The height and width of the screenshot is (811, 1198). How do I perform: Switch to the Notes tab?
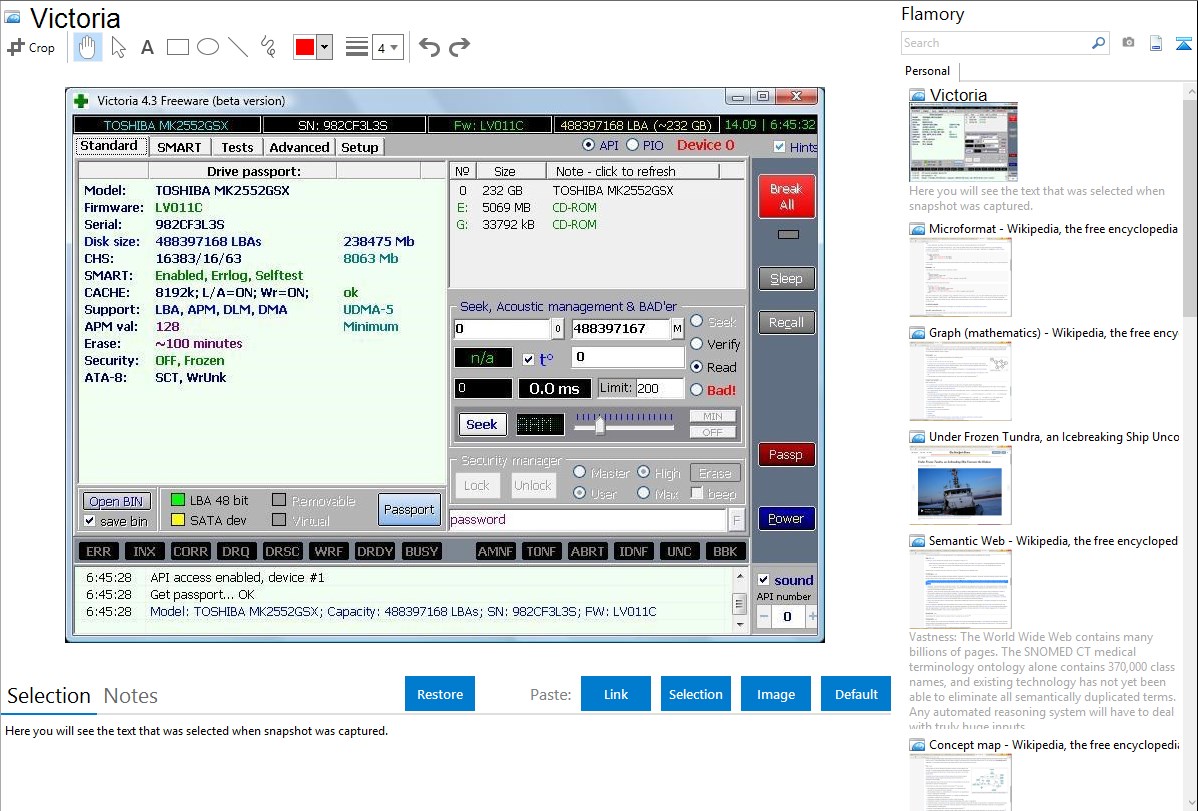click(x=131, y=696)
